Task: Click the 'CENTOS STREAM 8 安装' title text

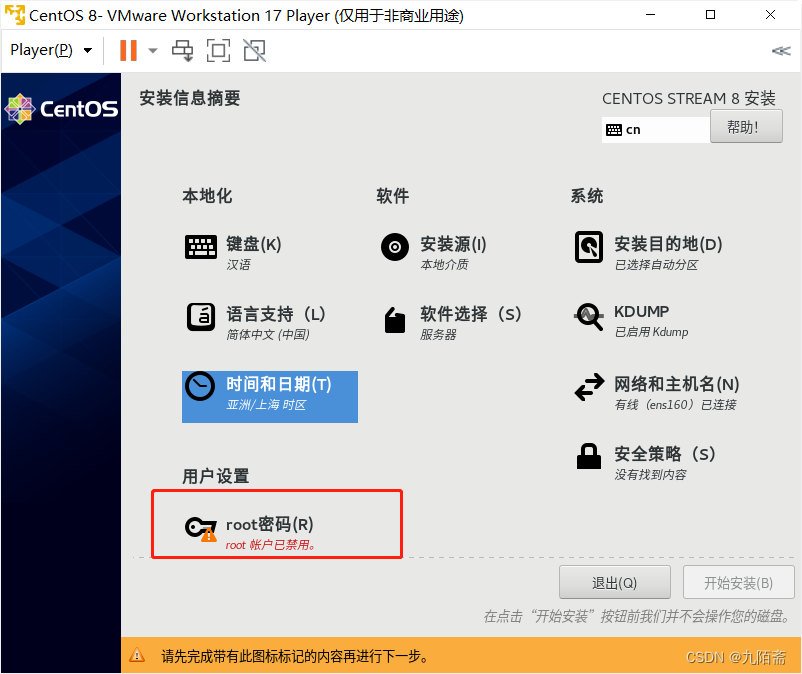Action: tap(688, 98)
